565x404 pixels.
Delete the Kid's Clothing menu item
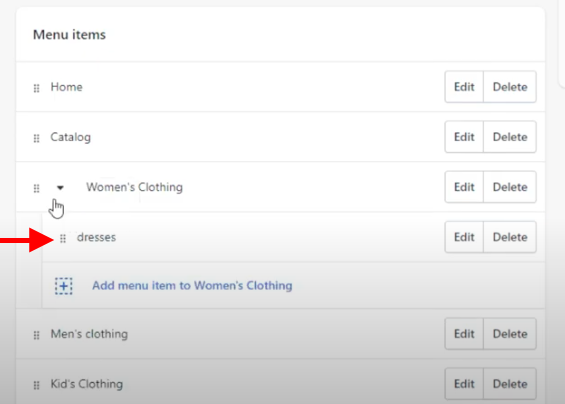[x=510, y=384]
